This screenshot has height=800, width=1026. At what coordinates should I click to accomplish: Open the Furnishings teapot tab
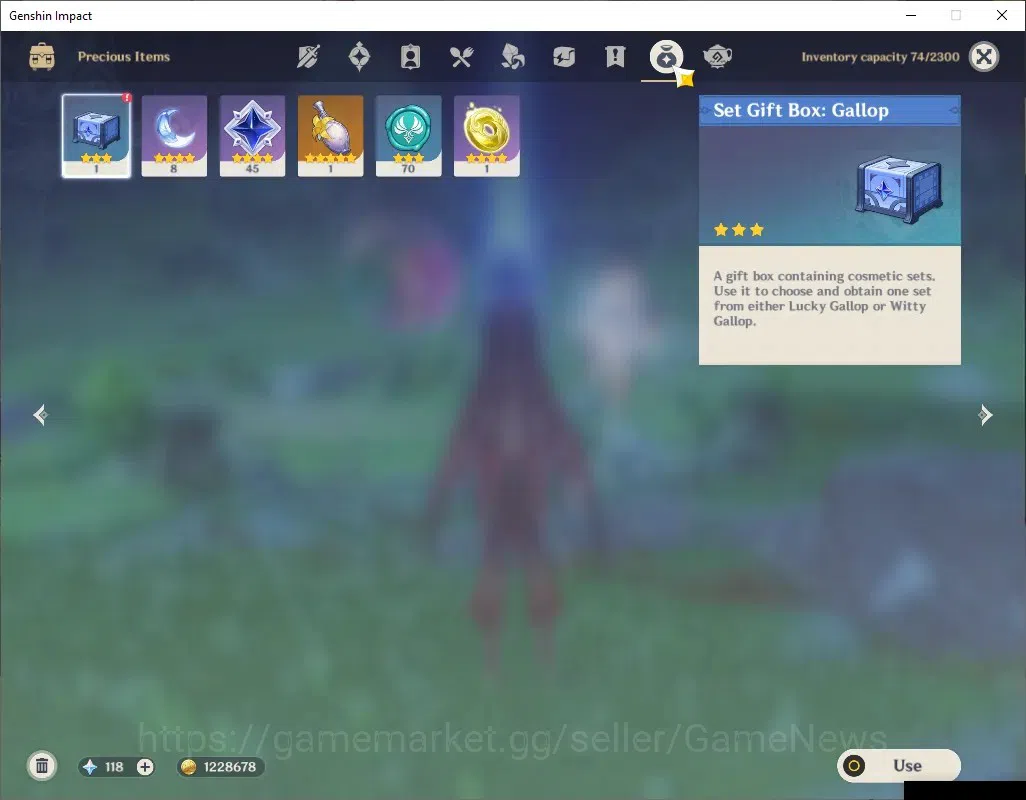point(717,57)
